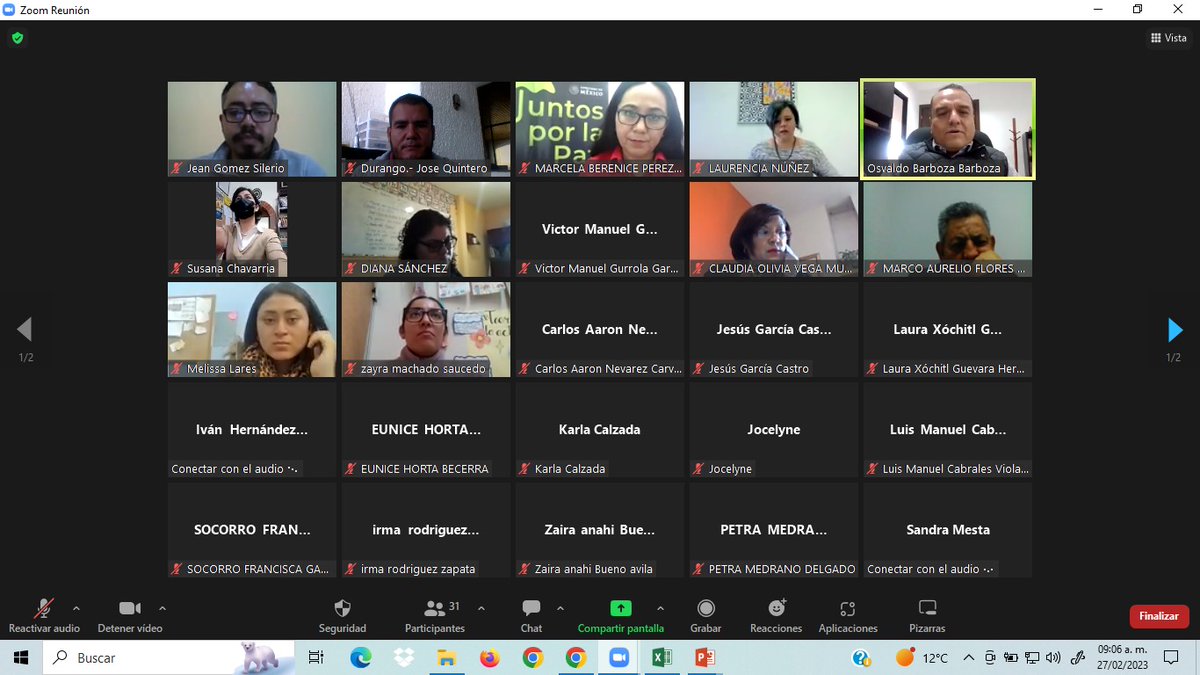Select LAURENCIA NUÑEZ video tile

[x=774, y=129]
